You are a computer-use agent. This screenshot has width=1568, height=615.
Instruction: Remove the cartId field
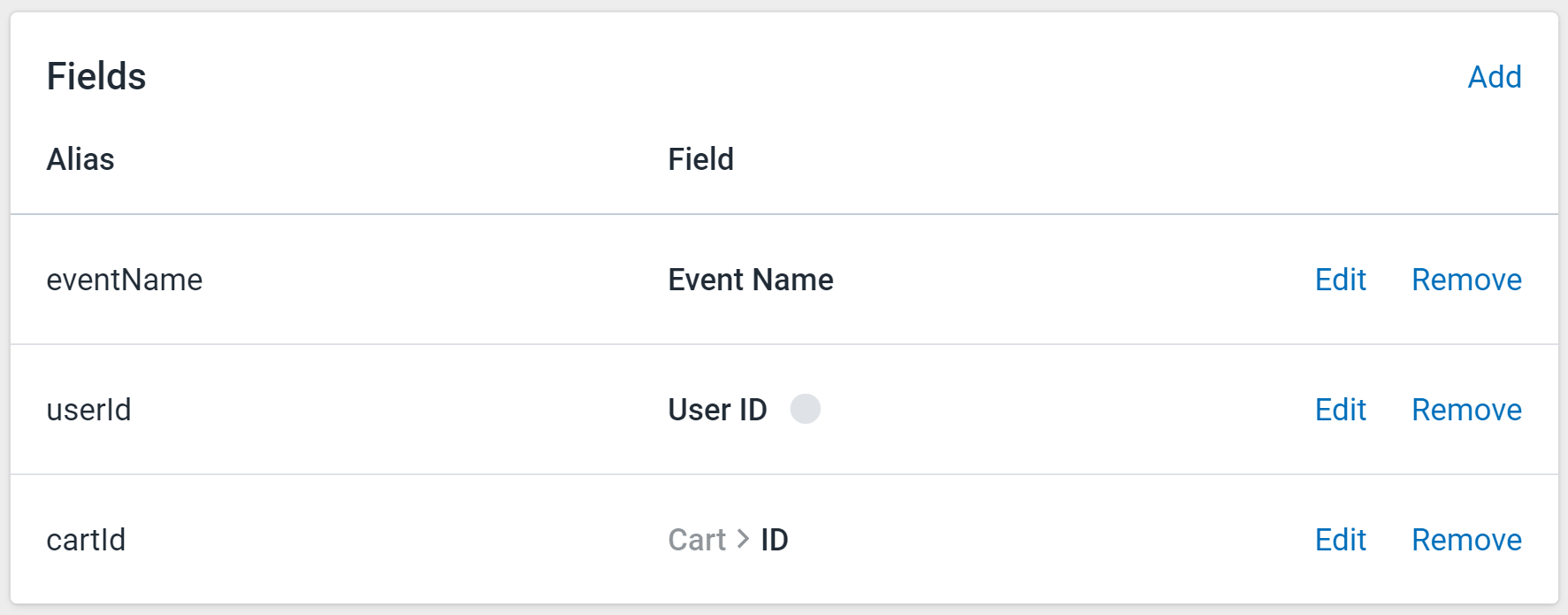point(1466,540)
